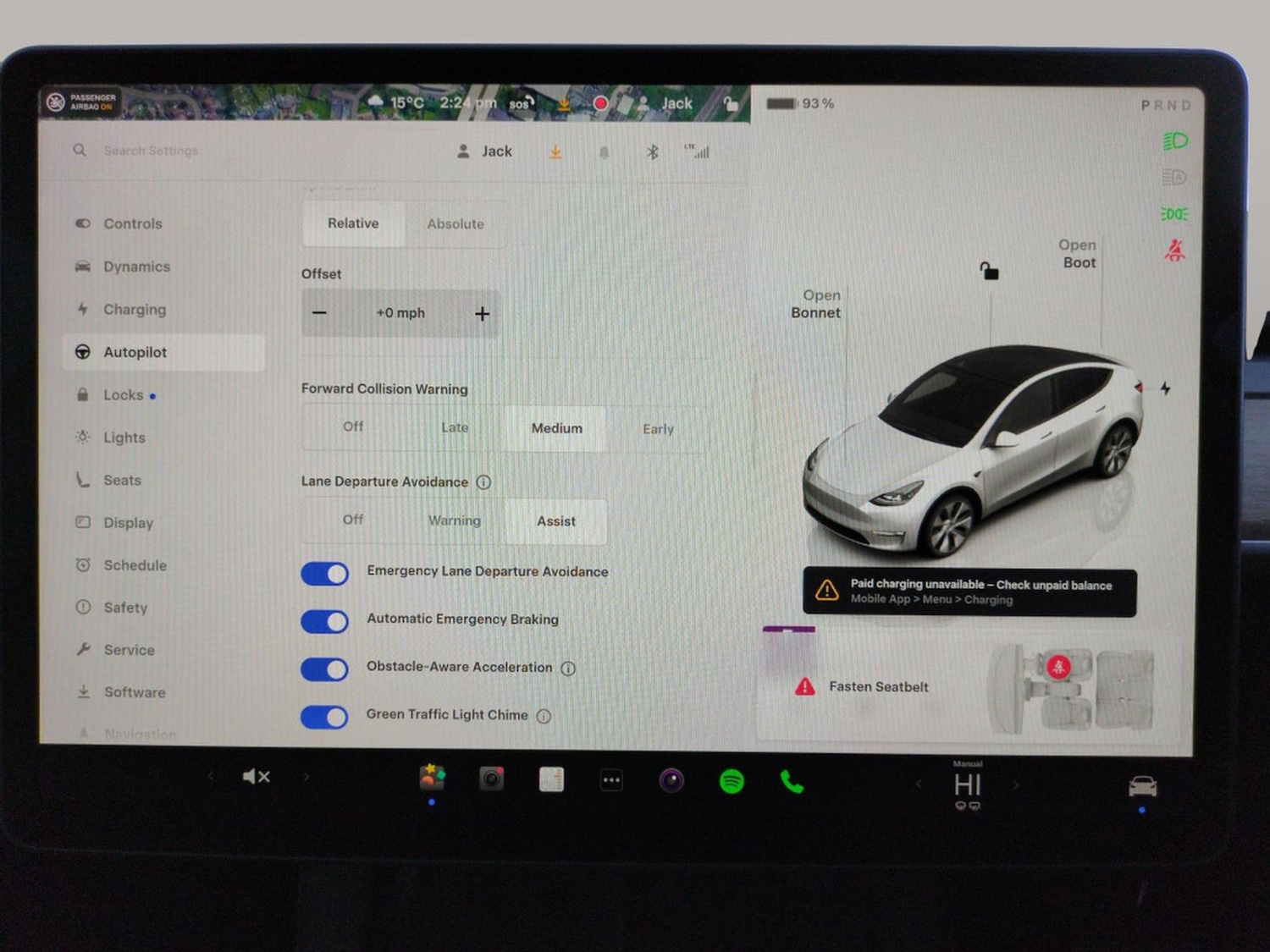Select Early for Forward Collision Warning
Image resolution: width=1270 pixels, height=952 pixels.
[659, 429]
